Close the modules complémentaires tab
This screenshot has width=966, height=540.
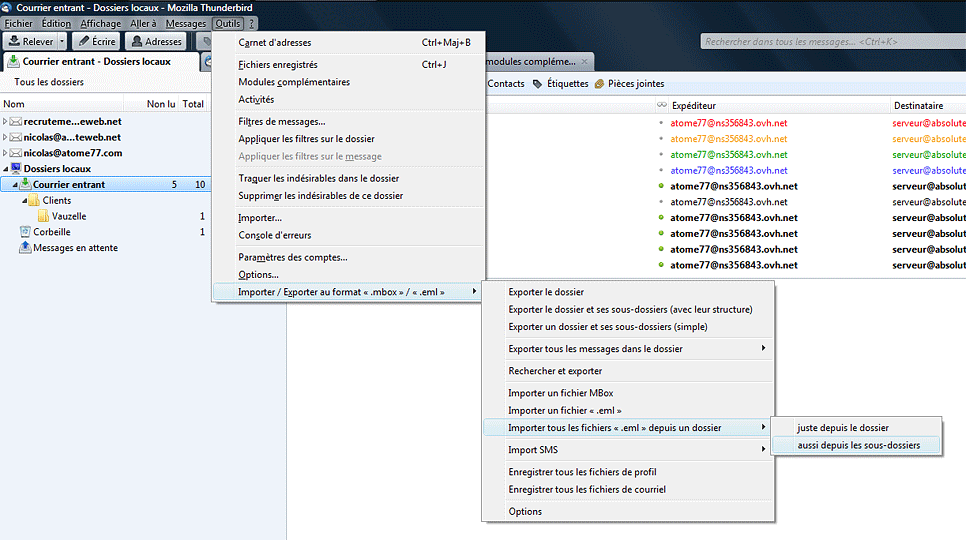(x=584, y=62)
